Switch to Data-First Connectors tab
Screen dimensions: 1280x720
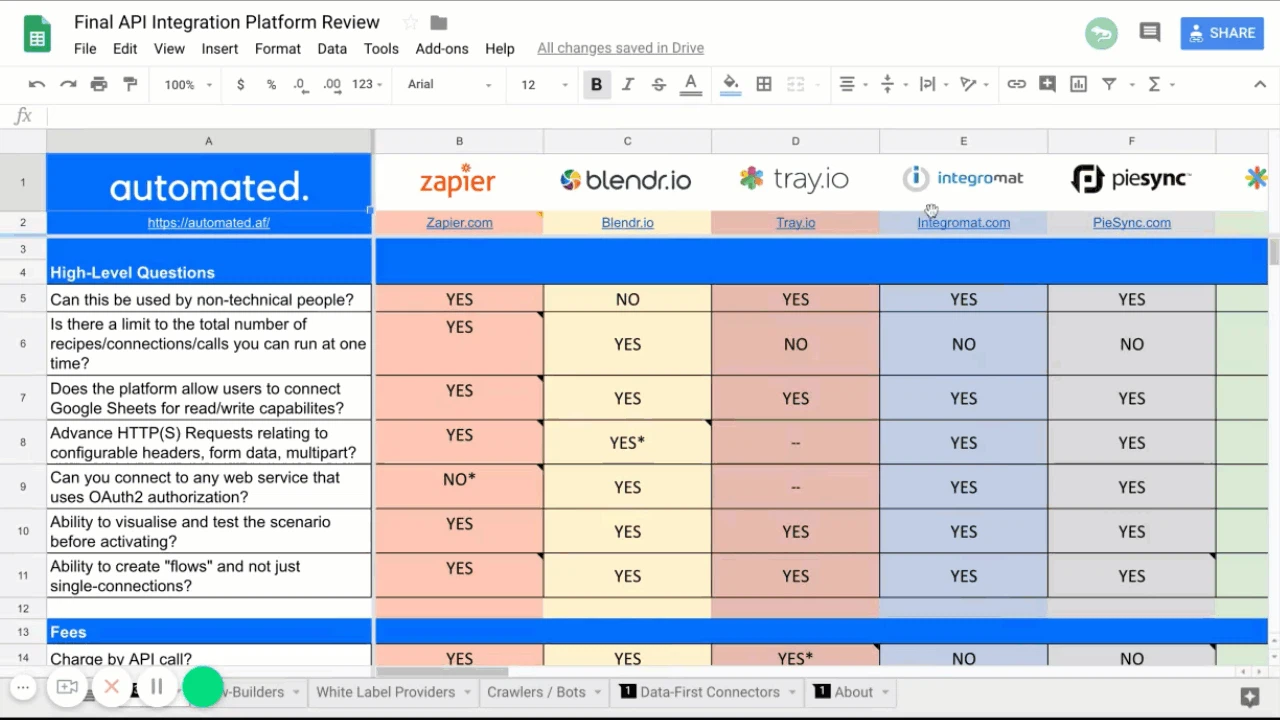[x=710, y=692]
